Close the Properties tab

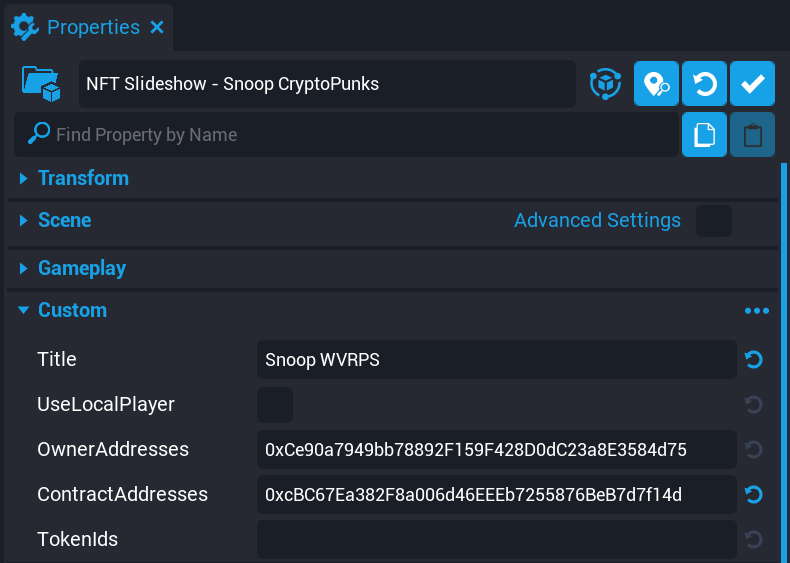click(x=157, y=27)
